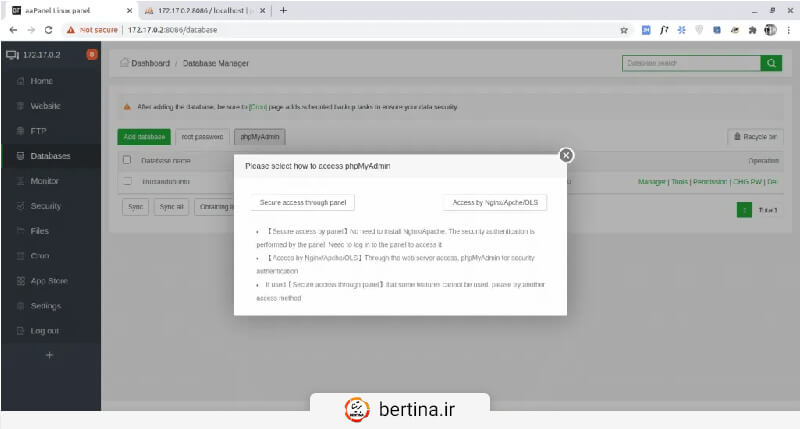Open Cron in the sidebar

point(40,256)
